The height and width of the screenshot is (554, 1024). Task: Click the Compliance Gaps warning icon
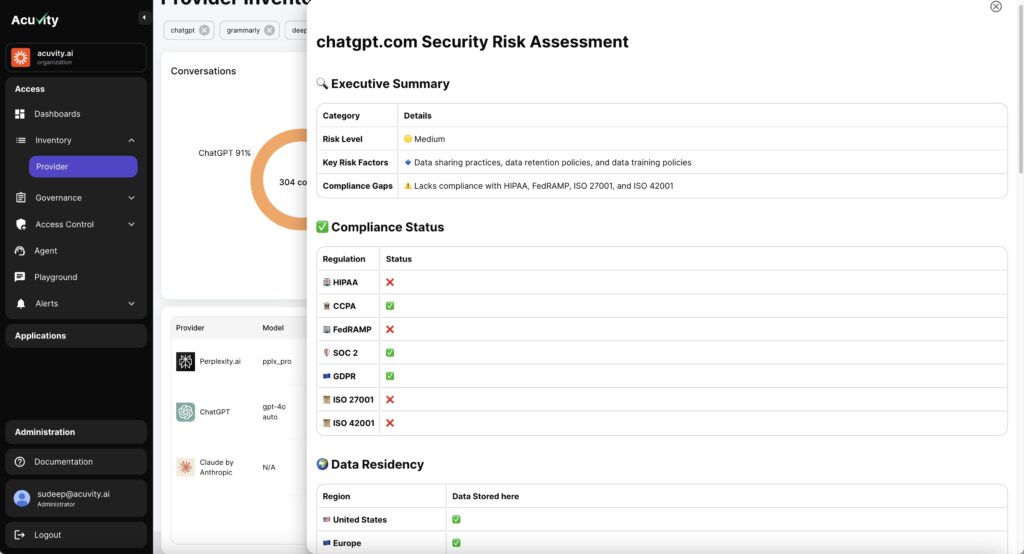pyautogui.click(x=408, y=186)
